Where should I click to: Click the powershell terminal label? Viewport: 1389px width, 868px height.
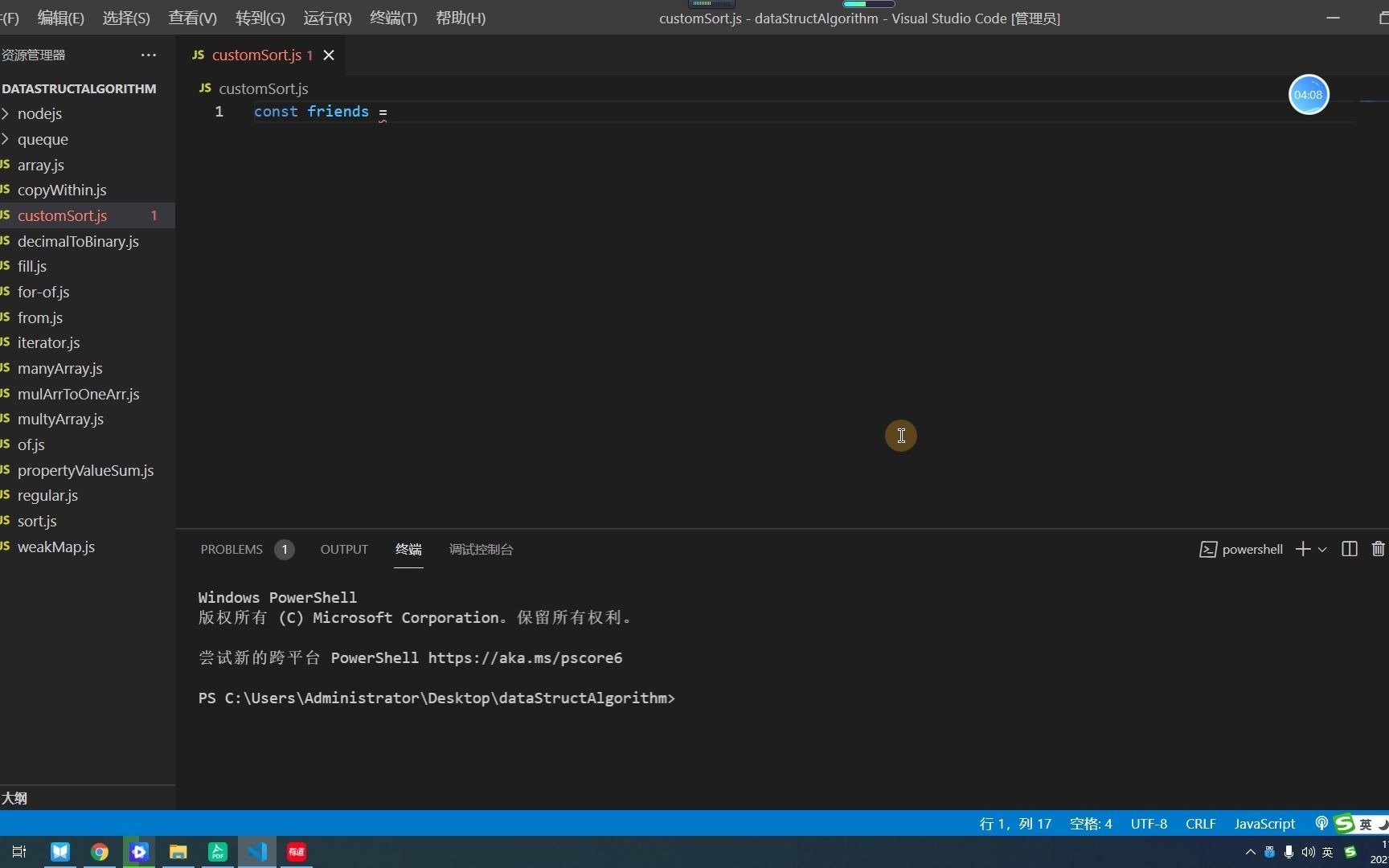click(x=1241, y=549)
